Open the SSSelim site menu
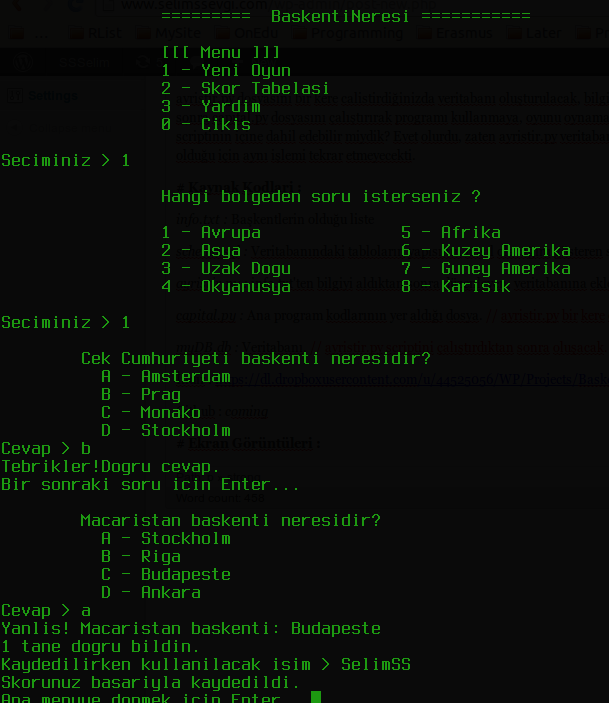The width and height of the screenshot is (609, 703). point(84,62)
